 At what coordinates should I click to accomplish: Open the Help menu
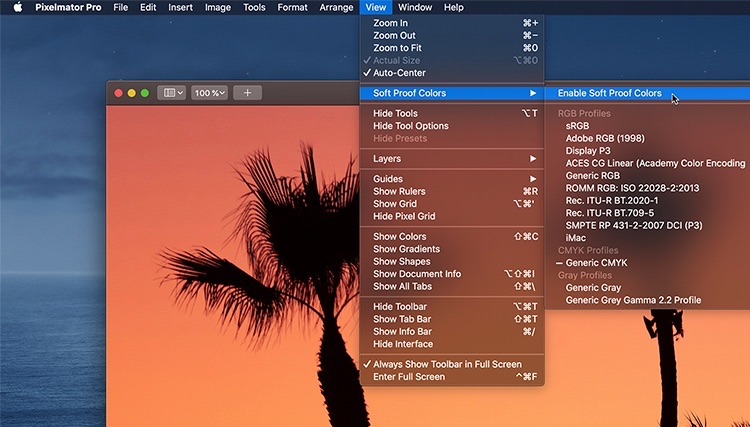tap(453, 7)
